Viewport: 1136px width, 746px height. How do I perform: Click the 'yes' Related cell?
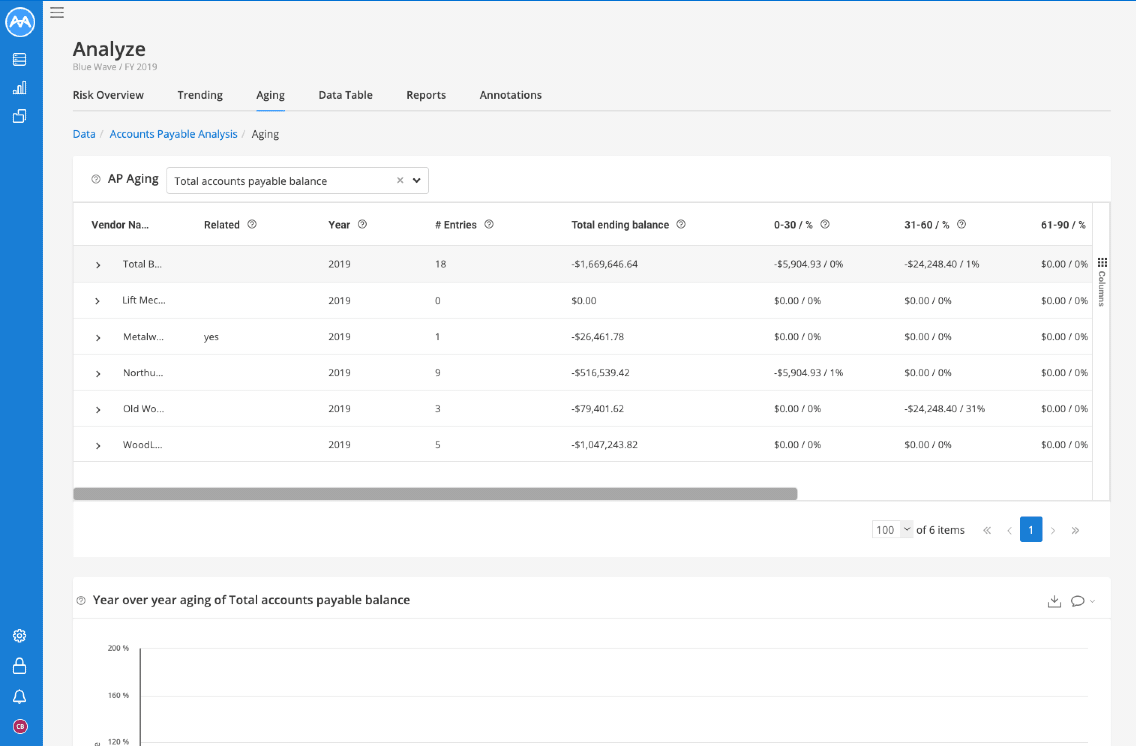pos(211,337)
